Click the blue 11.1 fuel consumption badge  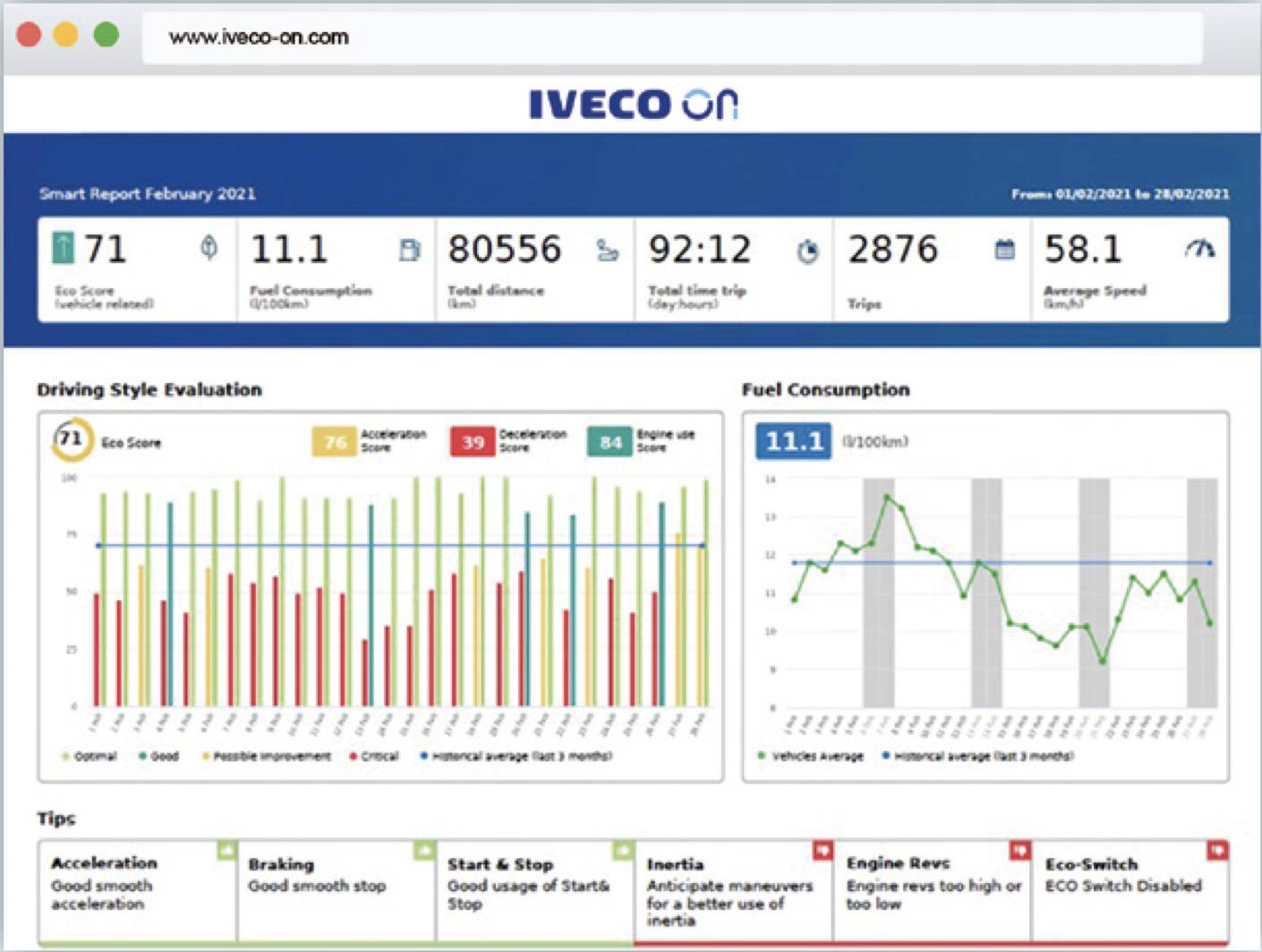coord(793,441)
